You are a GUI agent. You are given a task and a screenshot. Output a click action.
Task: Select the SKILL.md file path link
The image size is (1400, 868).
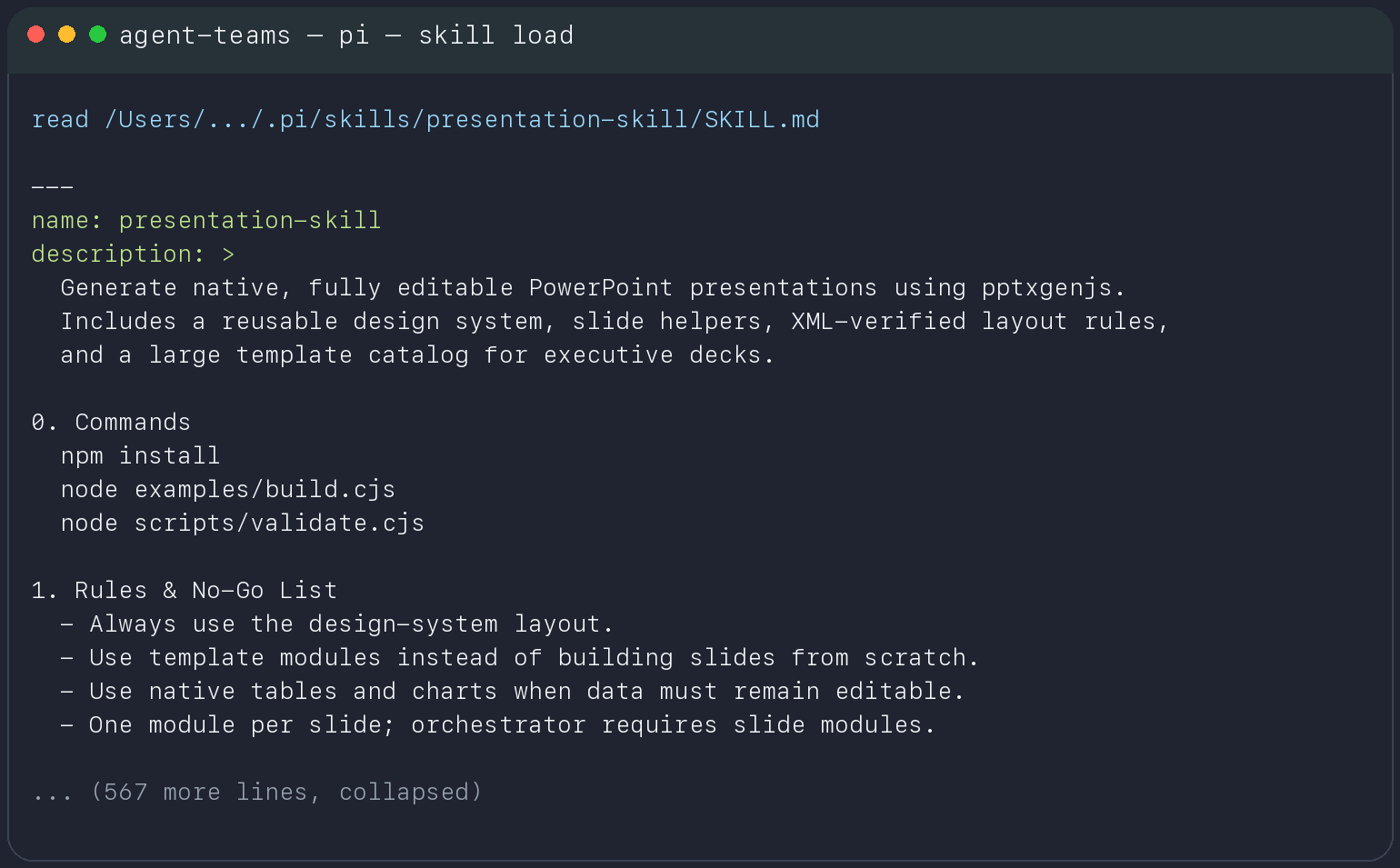[462, 119]
